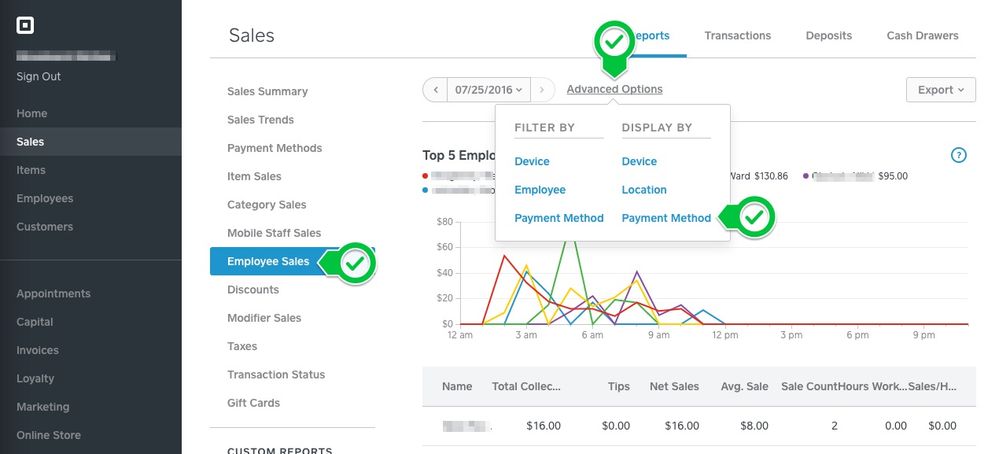
Task: Go to previous date with left arrow
Action: [x=435, y=90]
